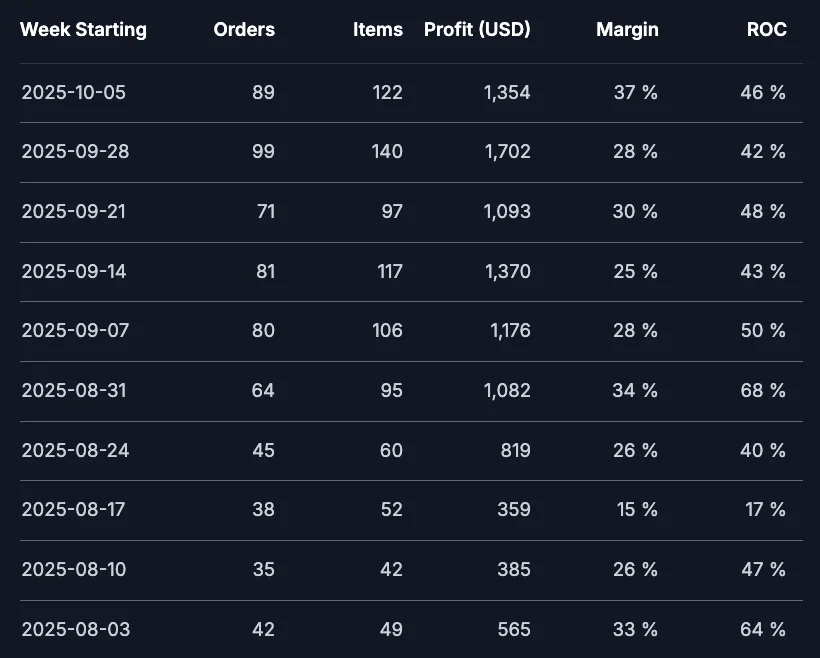The width and height of the screenshot is (820, 658).
Task: Select the 2025-10-05 week row date
Action: pyautogui.click(x=74, y=93)
